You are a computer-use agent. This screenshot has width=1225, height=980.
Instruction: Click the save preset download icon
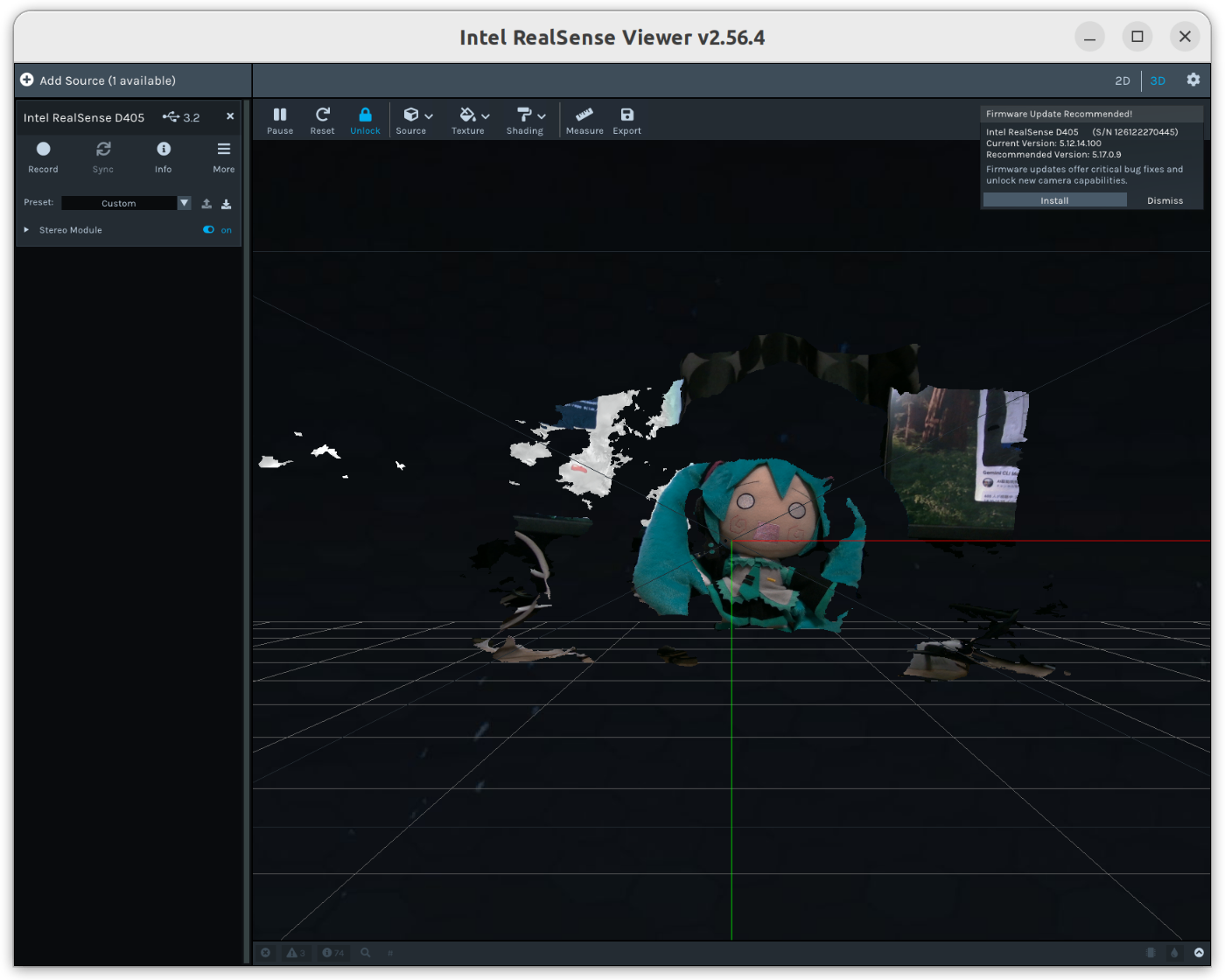click(x=226, y=204)
